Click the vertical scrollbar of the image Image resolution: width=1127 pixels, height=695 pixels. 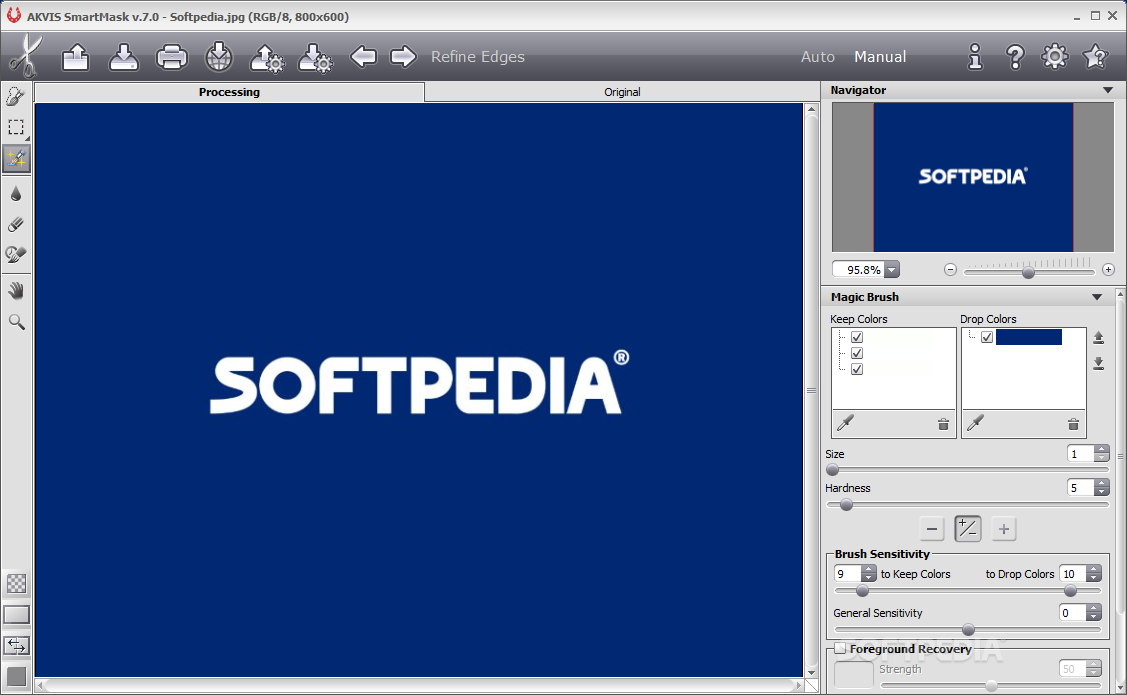811,391
